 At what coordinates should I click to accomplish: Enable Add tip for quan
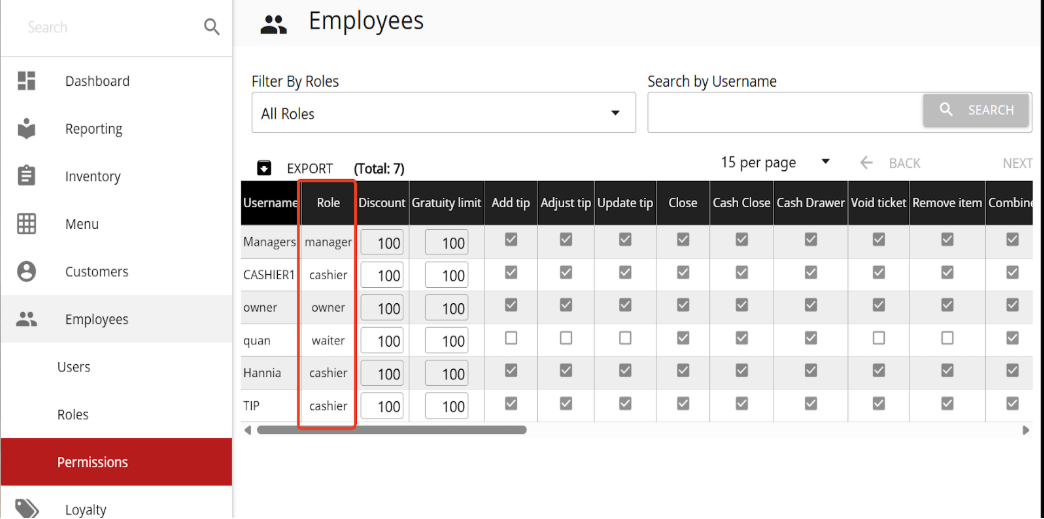pos(511,338)
